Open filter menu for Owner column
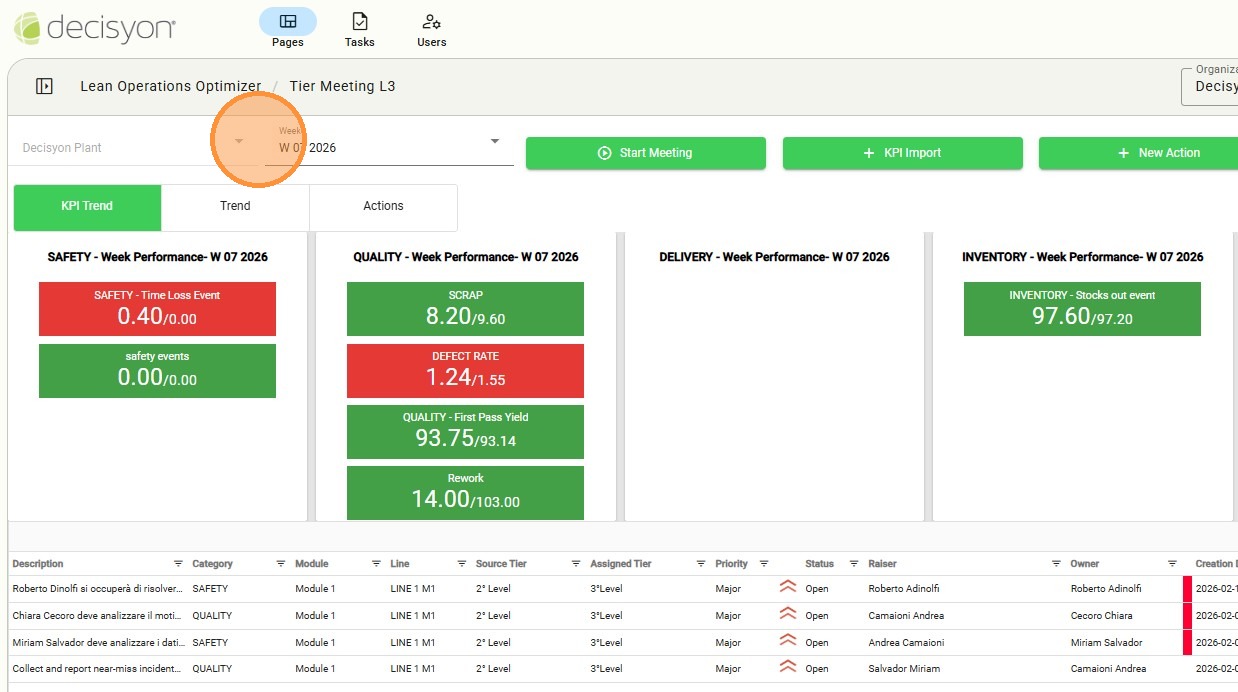 coord(1173,564)
